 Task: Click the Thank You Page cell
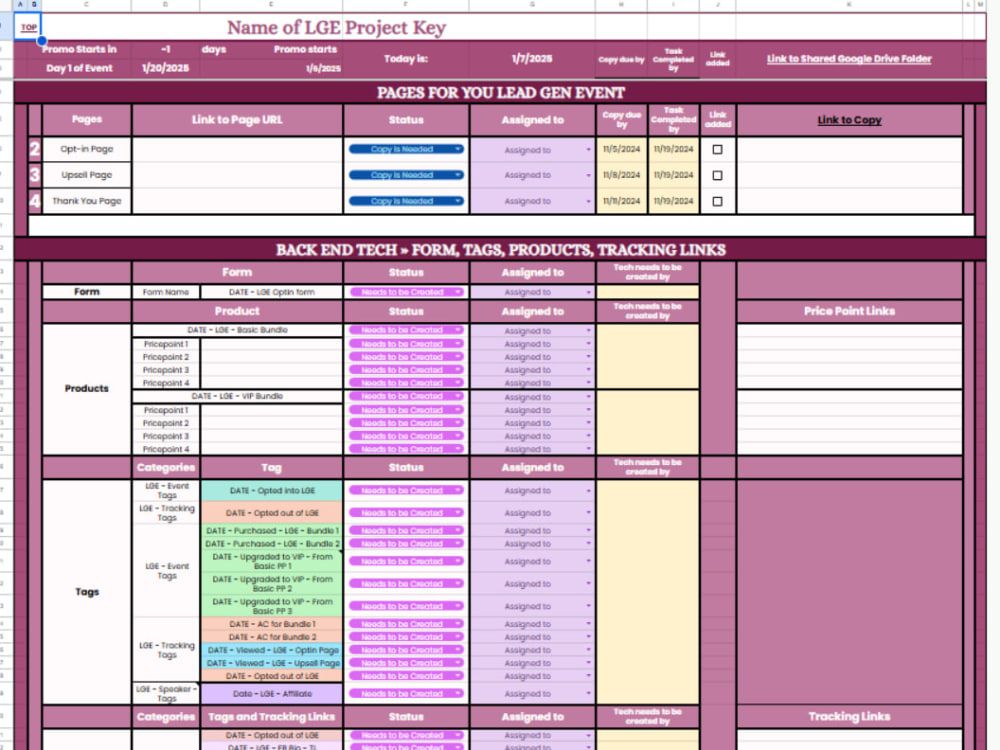[87, 202]
